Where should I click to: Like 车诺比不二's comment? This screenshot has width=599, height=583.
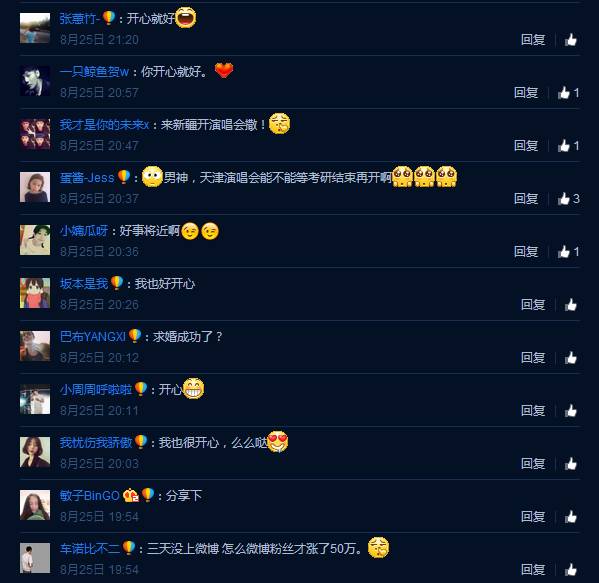click(571, 570)
